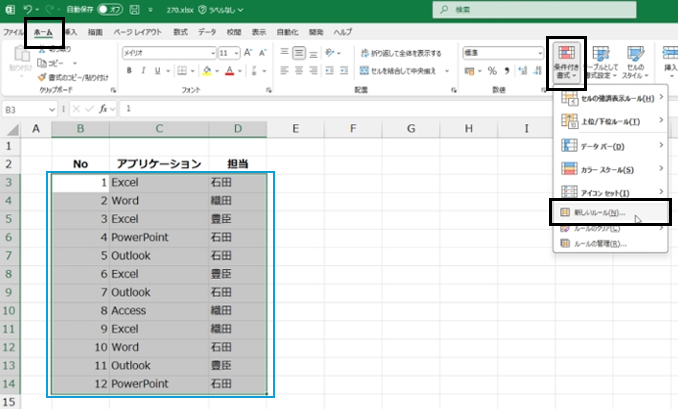Click the red font color swatch
678x409 pixels.
[x=229, y=71]
